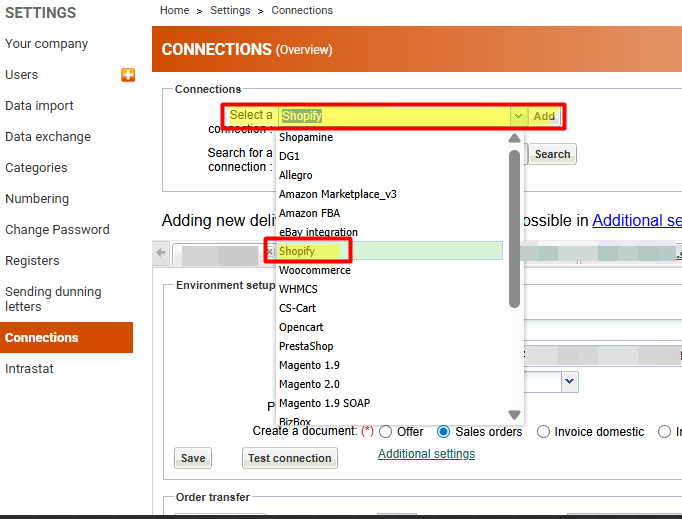The image size is (682, 519).
Task: Select the Invoice domestic radio button
Action: 543,432
